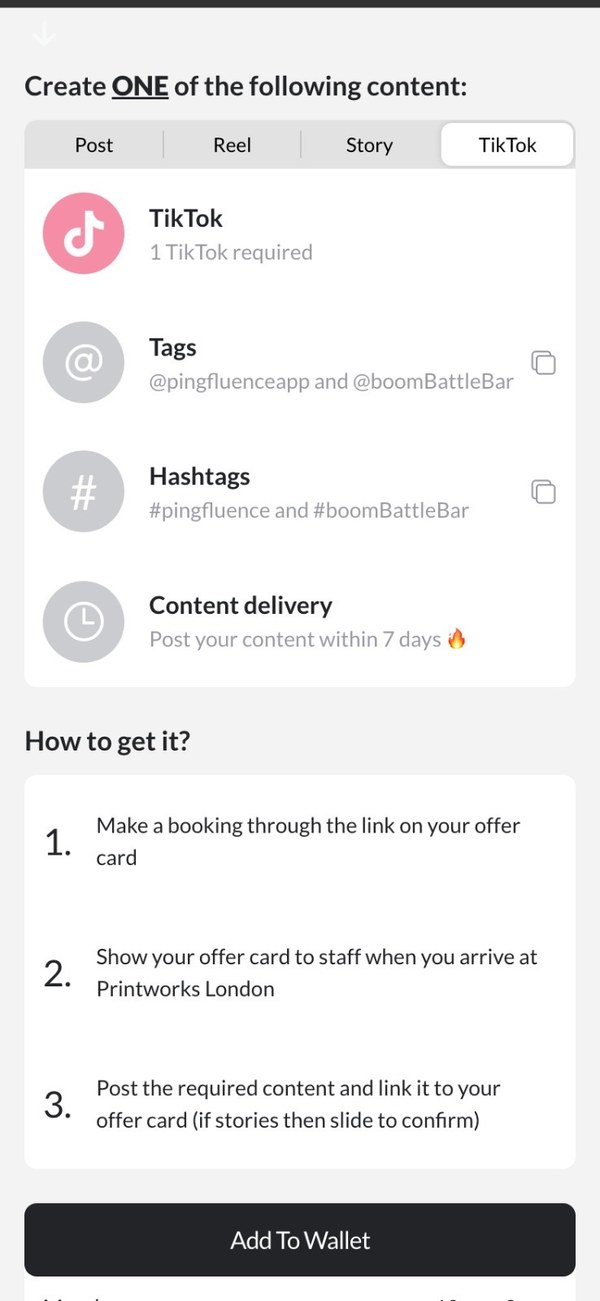Screen dimensions: 600x1301
Task: Click step 2 about showing your offer card
Action: pyautogui.click(x=316, y=972)
